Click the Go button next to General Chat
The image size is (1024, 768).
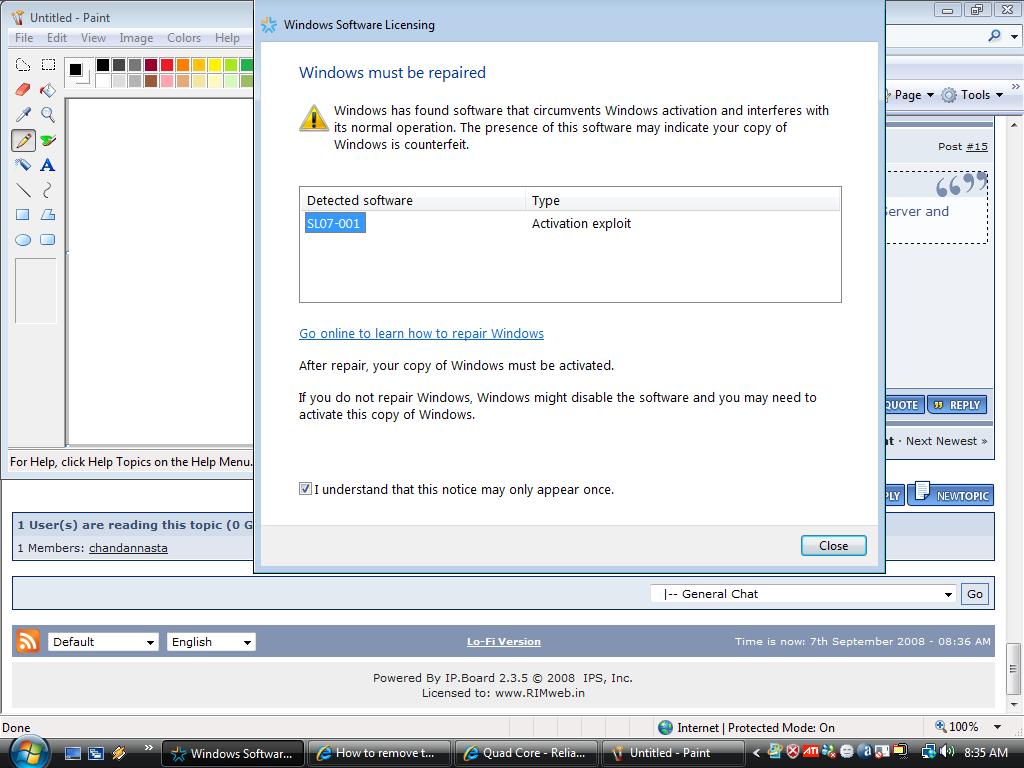coord(974,594)
